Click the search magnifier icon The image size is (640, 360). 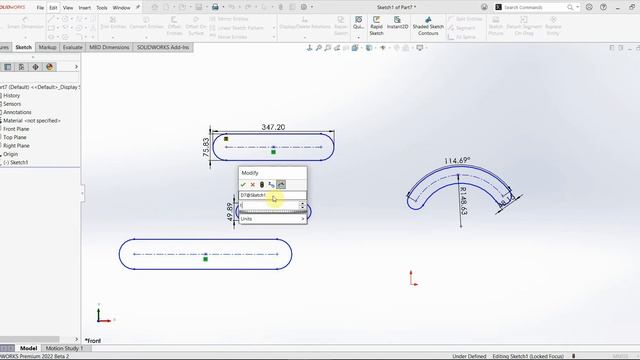(570, 7)
